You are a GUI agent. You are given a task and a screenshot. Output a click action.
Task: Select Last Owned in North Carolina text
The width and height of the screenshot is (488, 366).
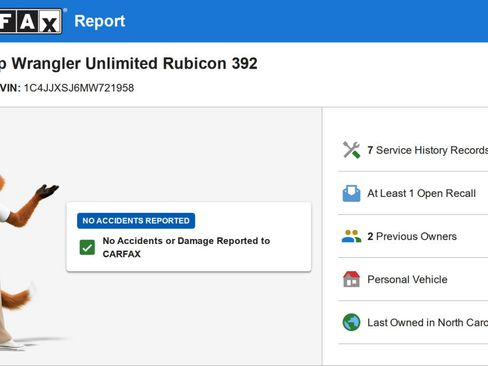tap(428, 322)
